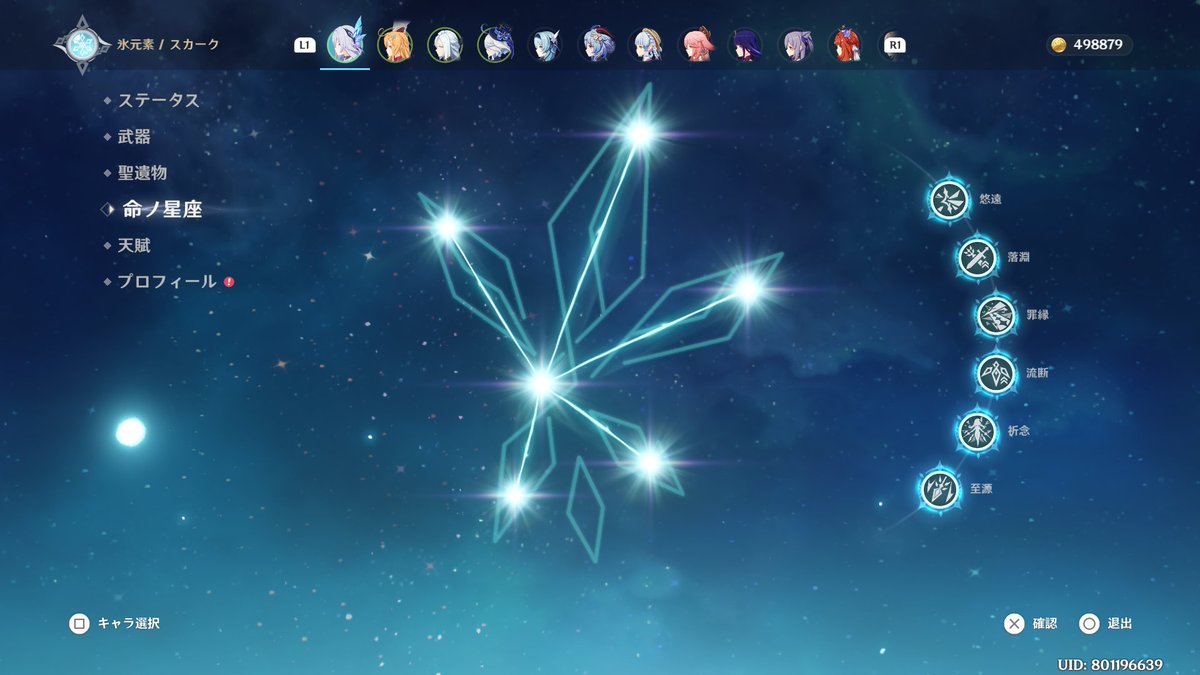The height and width of the screenshot is (675, 1200).
Task: Open the 落淵 constellation node
Action: click(977, 257)
